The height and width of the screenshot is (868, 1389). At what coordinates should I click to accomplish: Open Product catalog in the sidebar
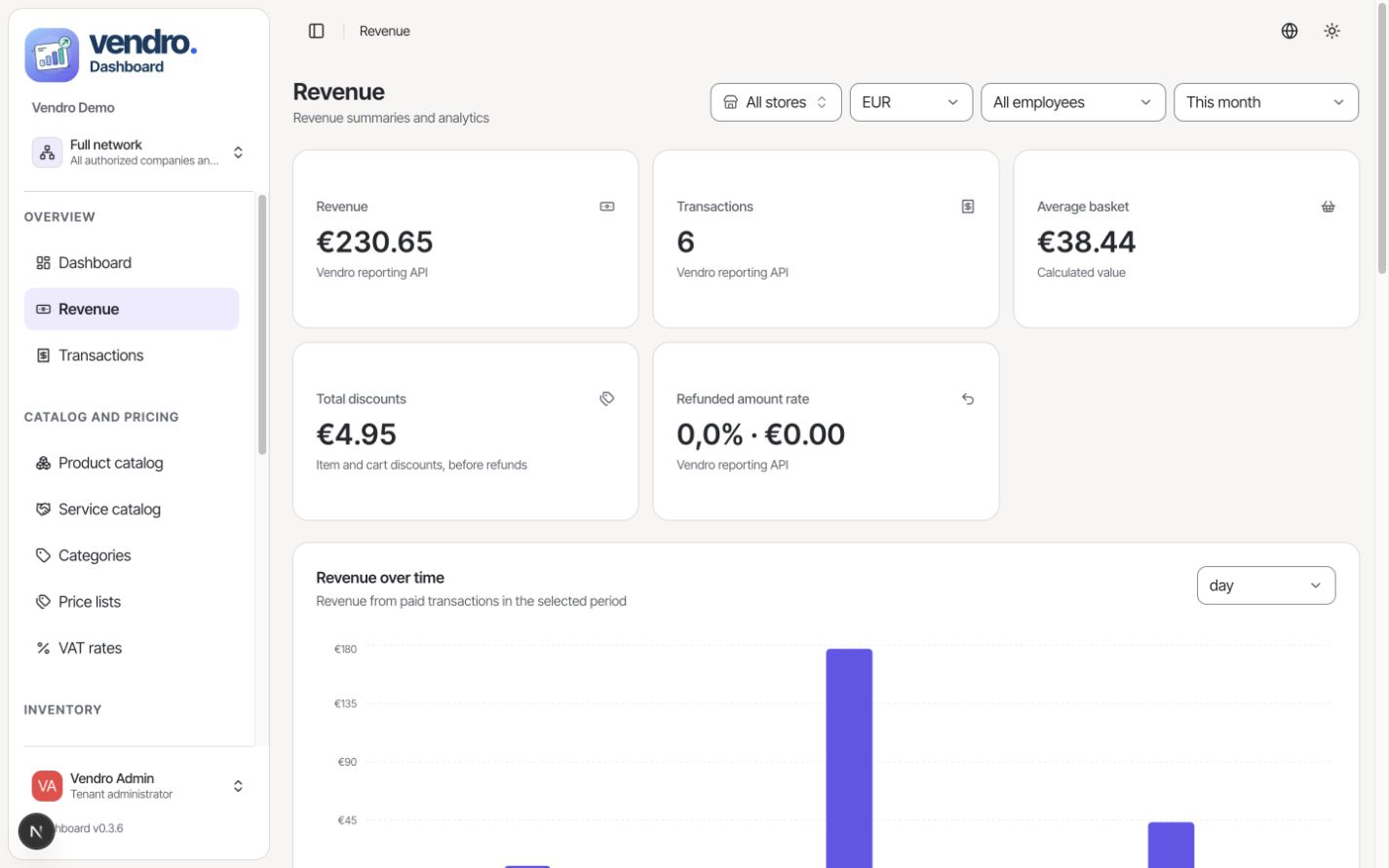pos(132,463)
